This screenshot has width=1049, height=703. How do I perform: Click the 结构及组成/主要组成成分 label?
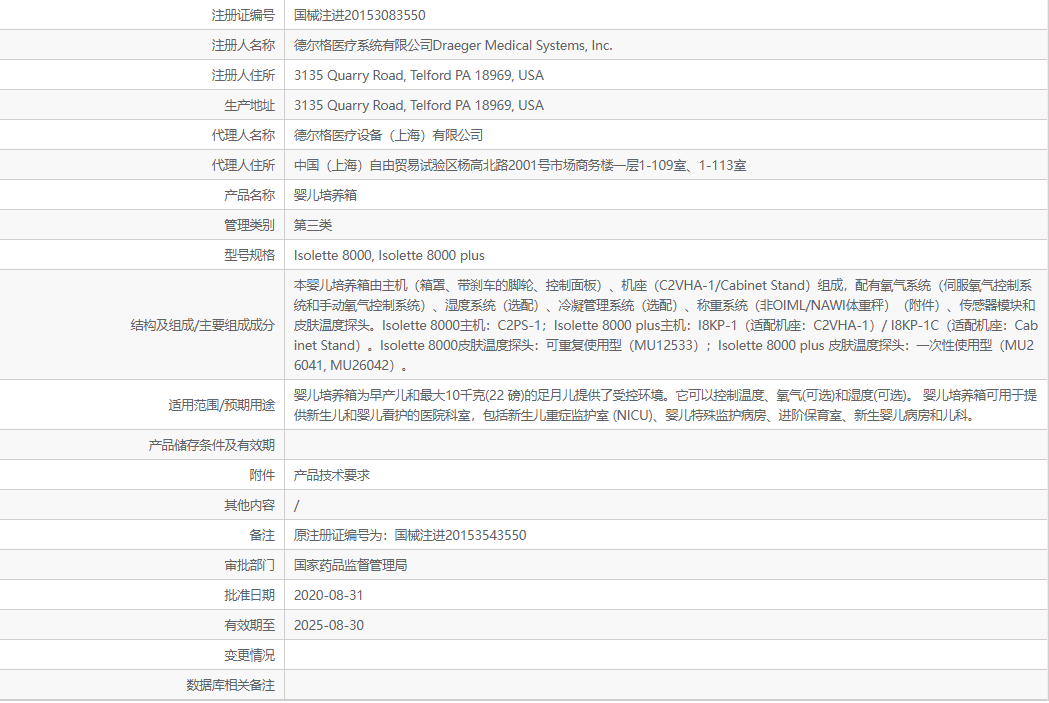202,326
